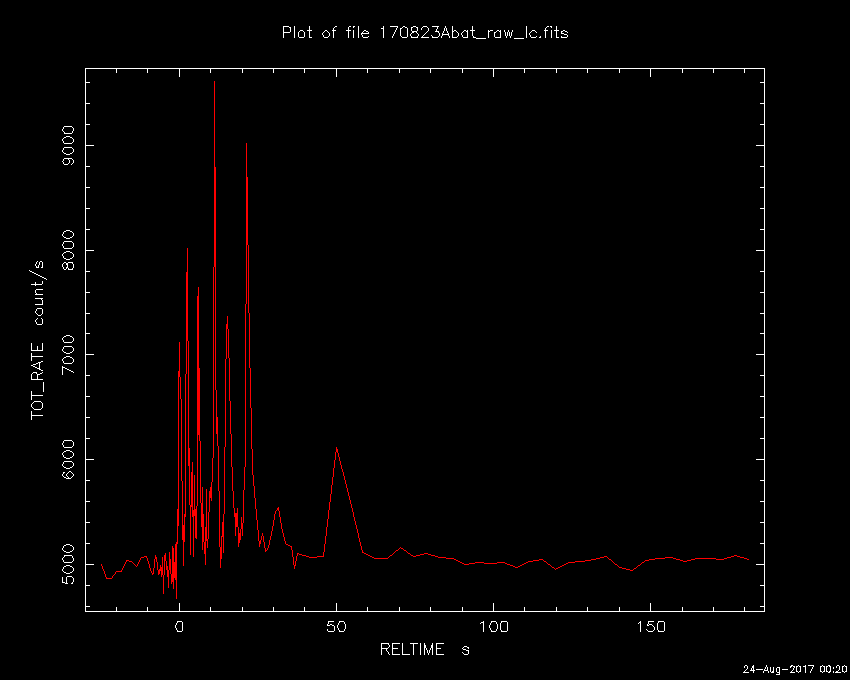Viewport: 850px width, 680px height.
Task: Click the y-axis tick label '5000'
Action: (69, 564)
